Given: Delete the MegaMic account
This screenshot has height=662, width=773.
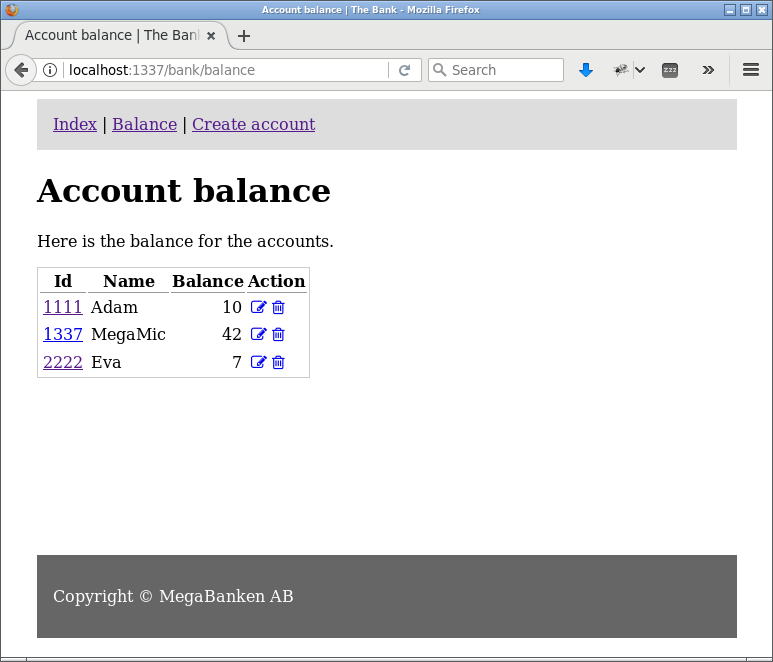Looking at the screenshot, I should (x=278, y=334).
